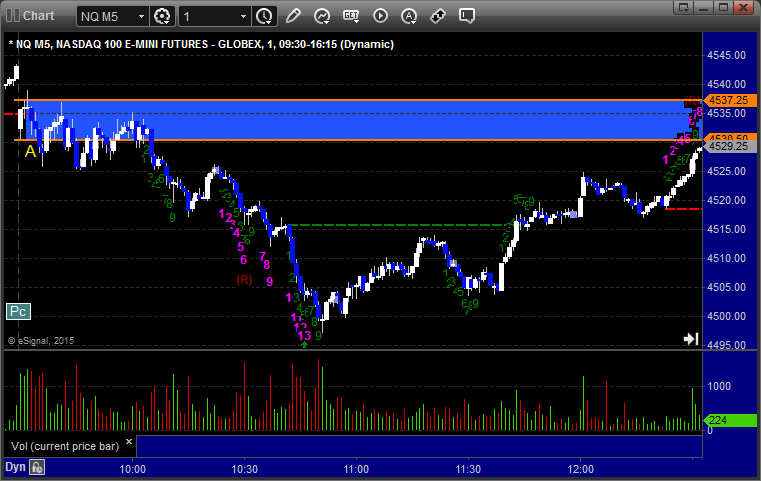Viewport: 761px width, 481px height.
Task: Click the 10:00 time axis label
Action: 132,469
